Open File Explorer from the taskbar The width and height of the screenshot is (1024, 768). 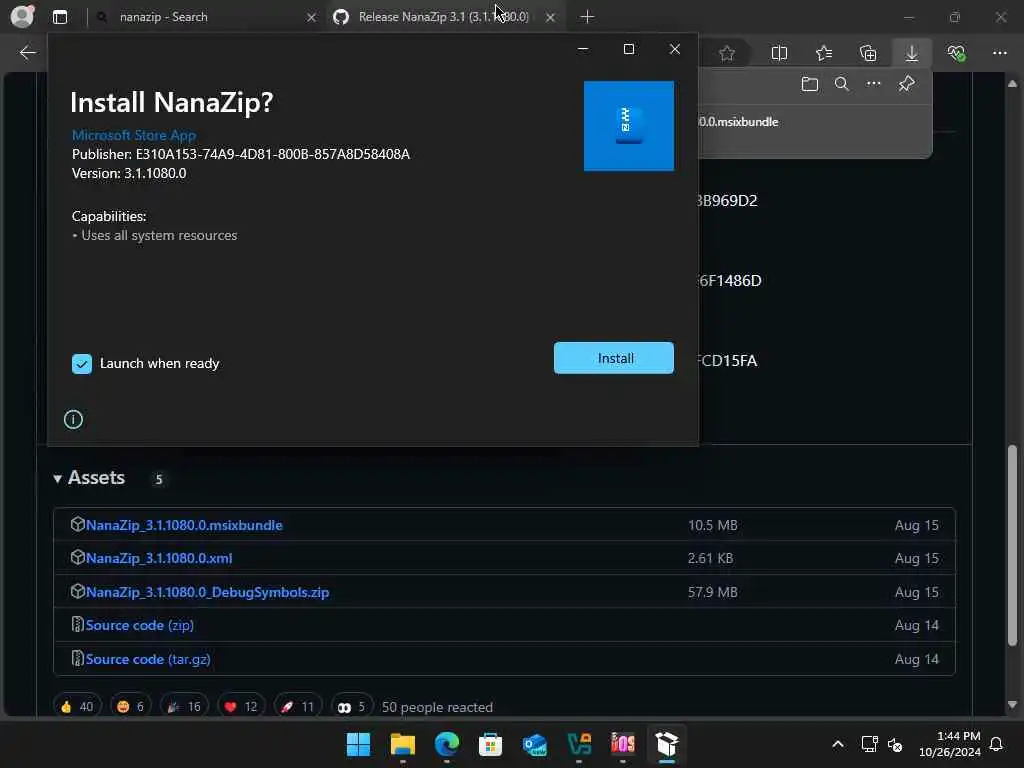coord(402,744)
